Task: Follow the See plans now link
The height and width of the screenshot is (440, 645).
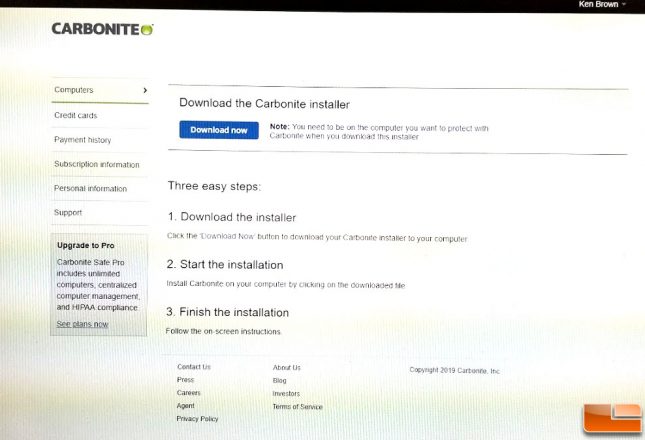Action: [x=82, y=324]
